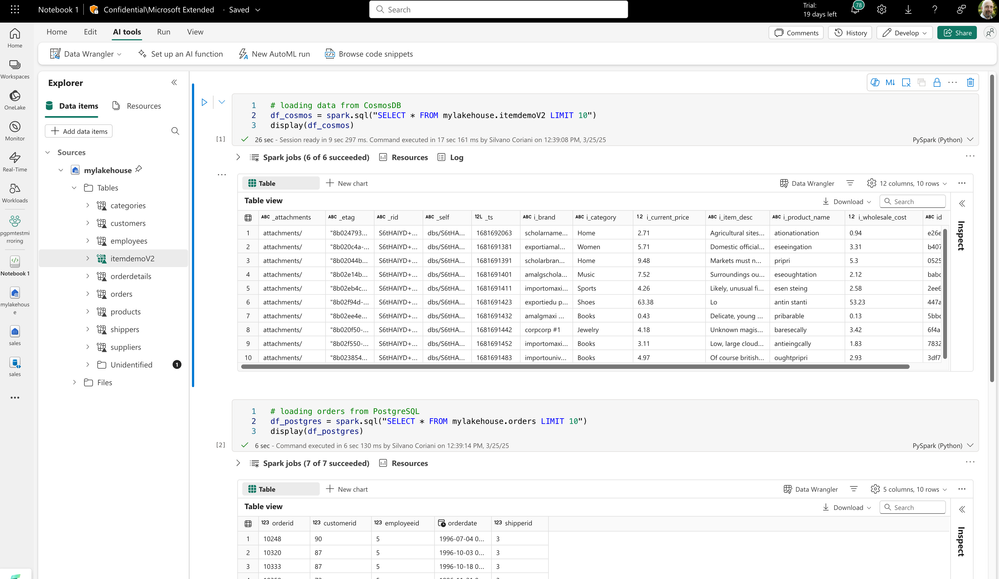
Task: Open Workloads in left navigation
Action: tap(15, 193)
